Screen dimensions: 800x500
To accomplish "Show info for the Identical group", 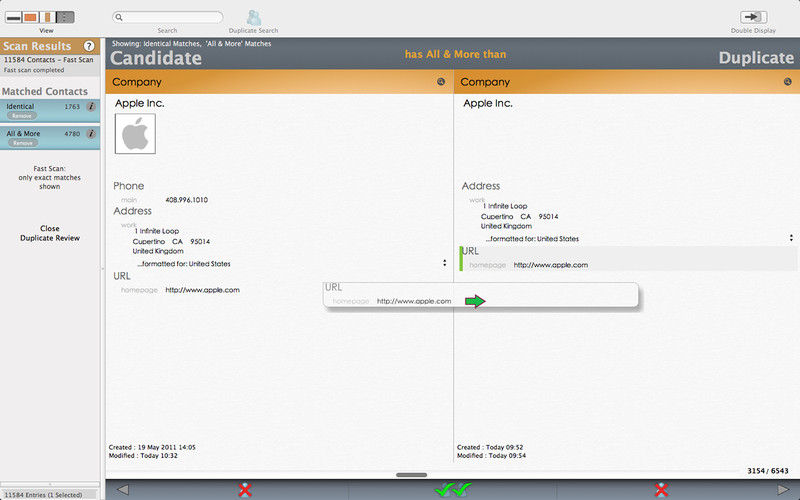I will coord(91,107).
